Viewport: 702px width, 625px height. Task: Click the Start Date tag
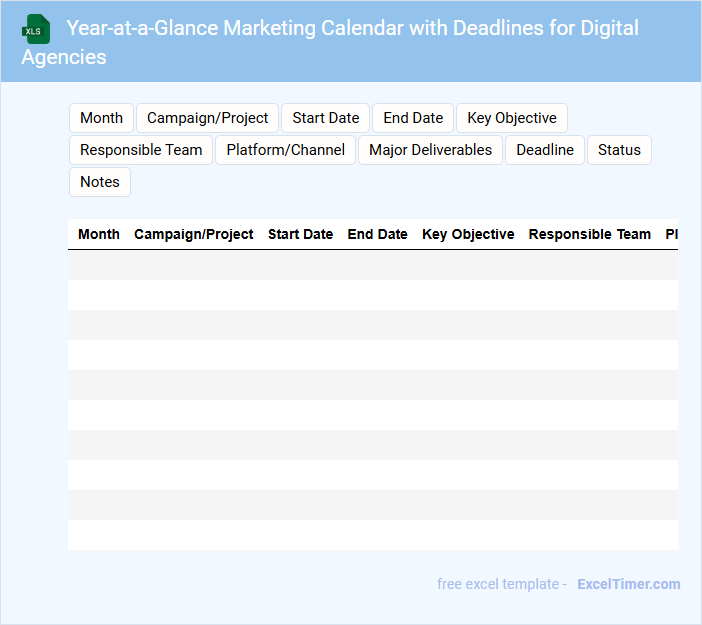pos(326,118)
